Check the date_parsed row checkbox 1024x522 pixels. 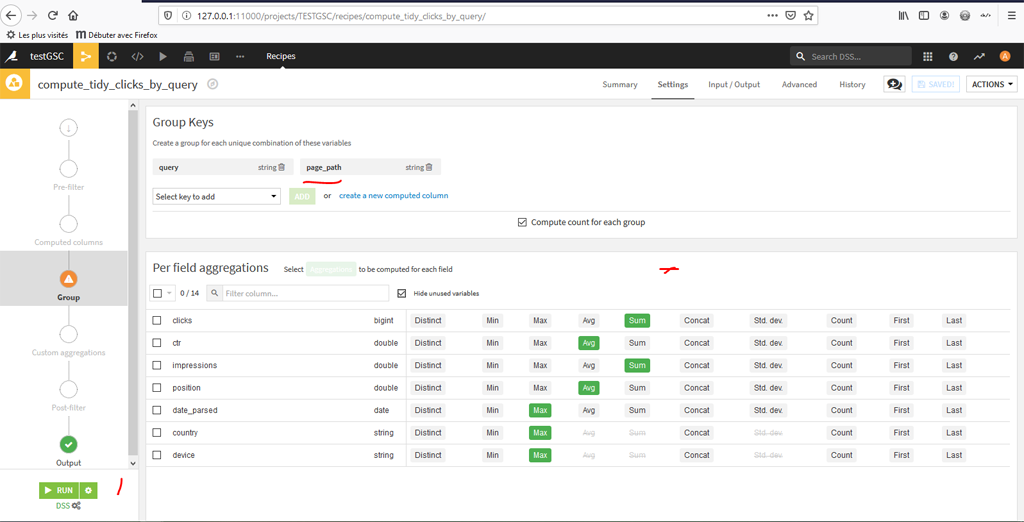[x=157, y=410]
